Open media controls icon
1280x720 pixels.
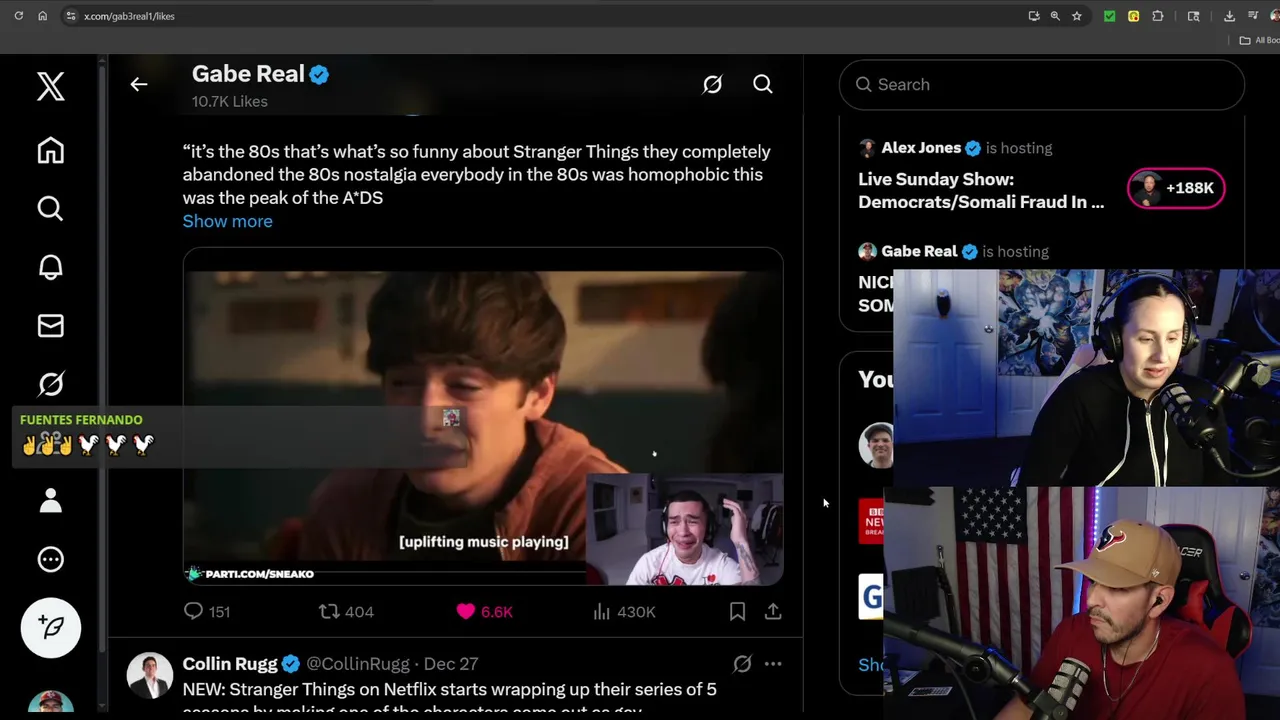[1253, 16]
